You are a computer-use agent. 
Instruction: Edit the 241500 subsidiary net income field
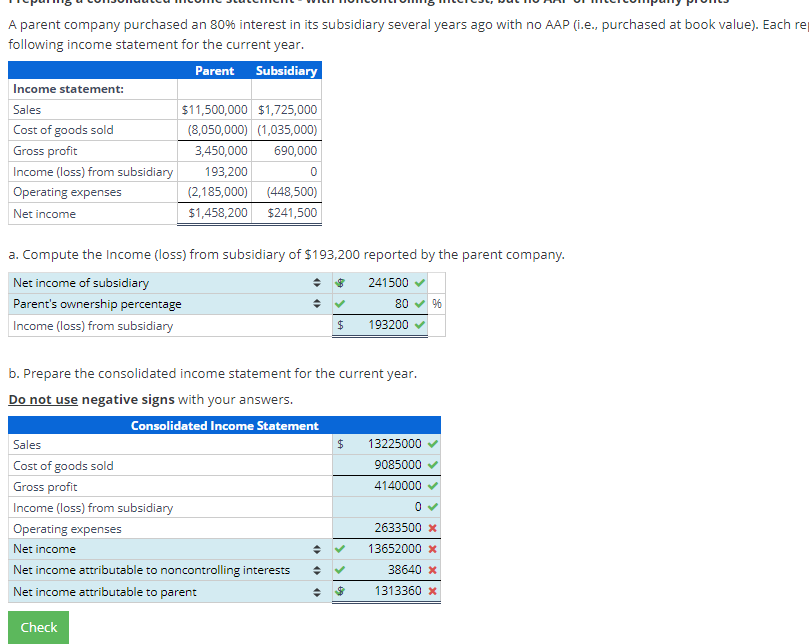point(381,283)
